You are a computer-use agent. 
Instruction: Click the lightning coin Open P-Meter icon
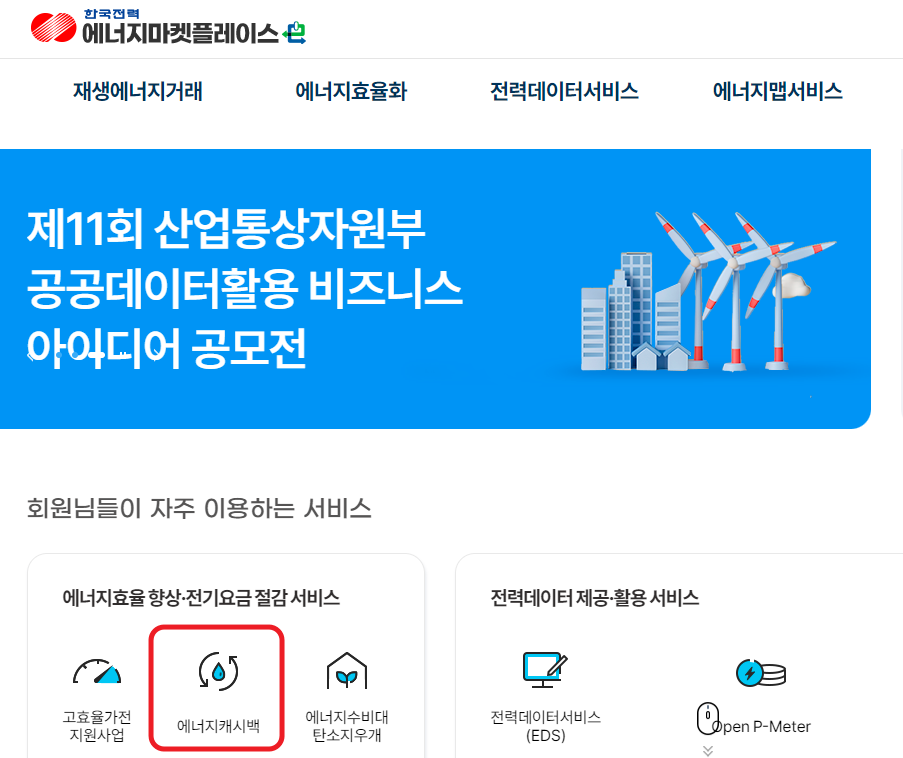pos(761,673)
